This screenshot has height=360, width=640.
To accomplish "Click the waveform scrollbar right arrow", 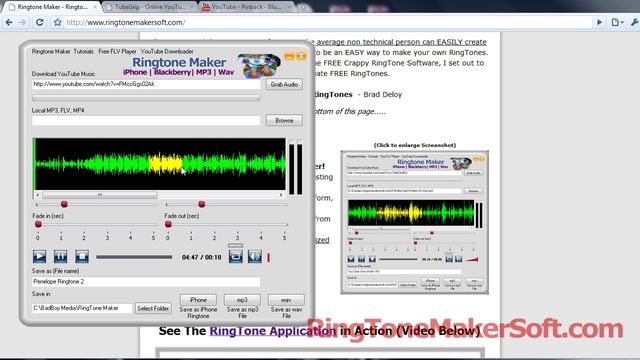I will click(281, 195).
